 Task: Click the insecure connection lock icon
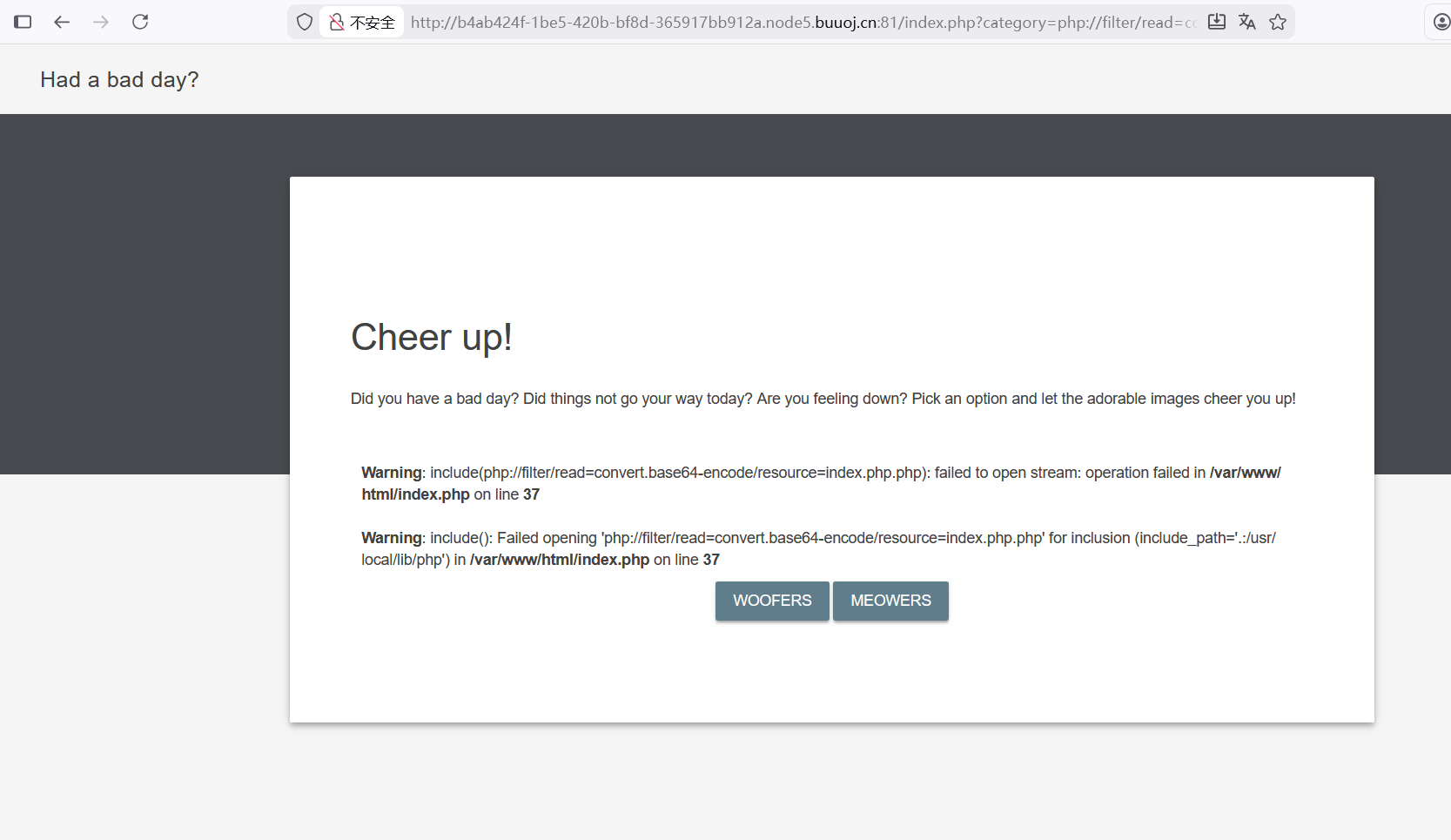336,22
